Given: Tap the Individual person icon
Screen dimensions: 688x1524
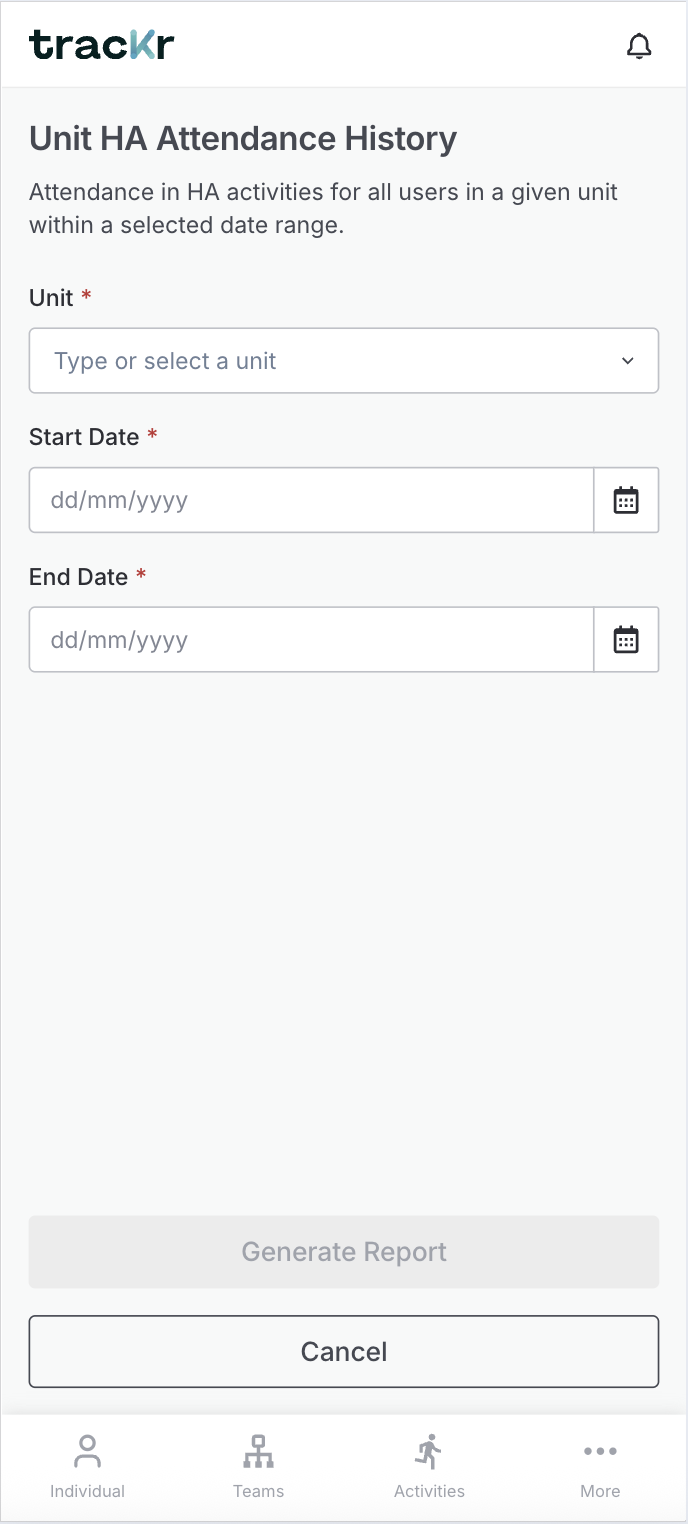Looking at the screenshot, I should (87, 1451).
